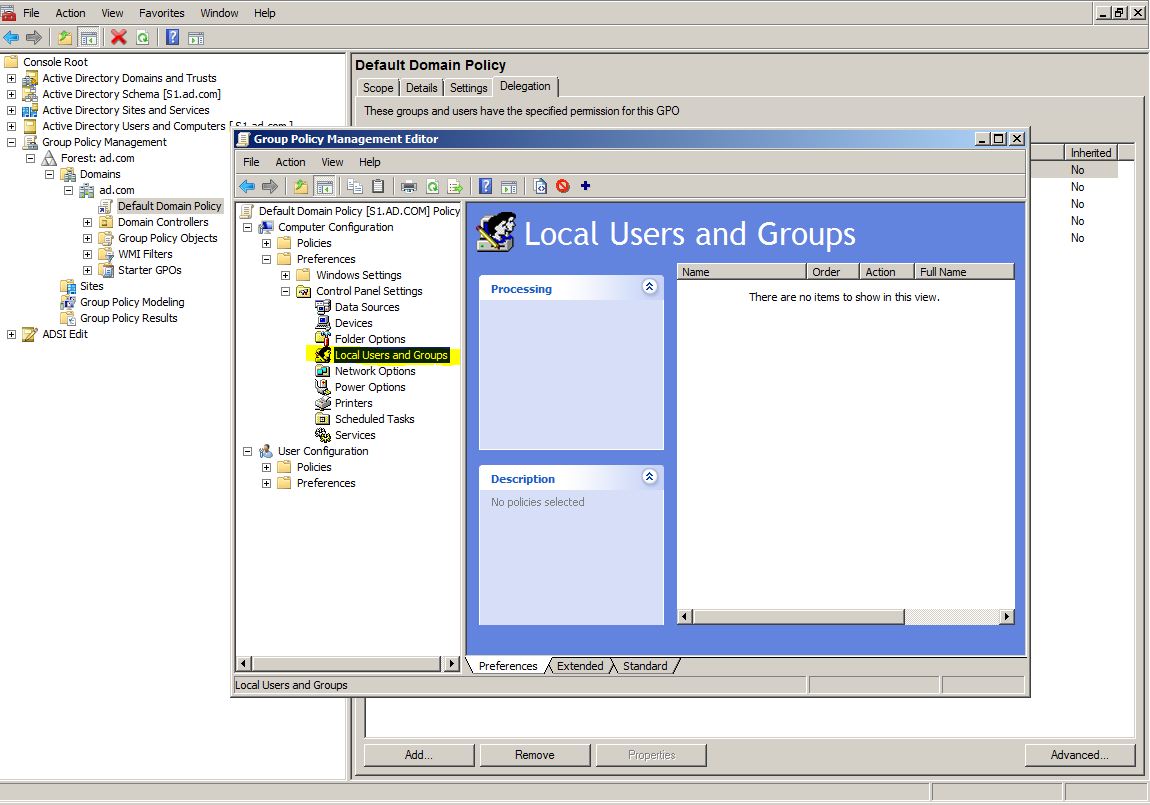Expand Group Policy Objects node
The image size is (1150, 805).
87,238
